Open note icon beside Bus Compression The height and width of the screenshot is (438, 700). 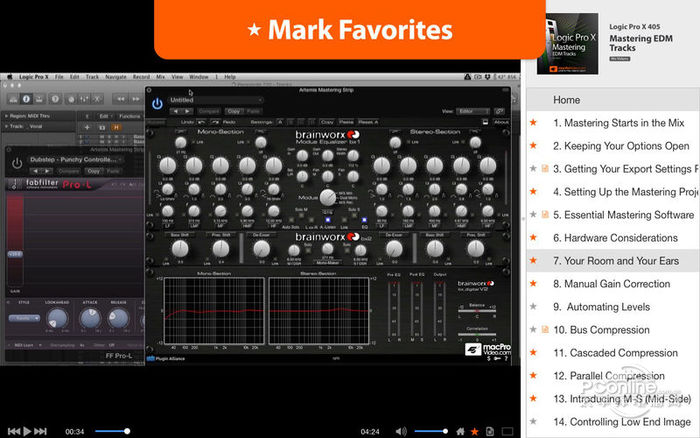coord(545,330)
